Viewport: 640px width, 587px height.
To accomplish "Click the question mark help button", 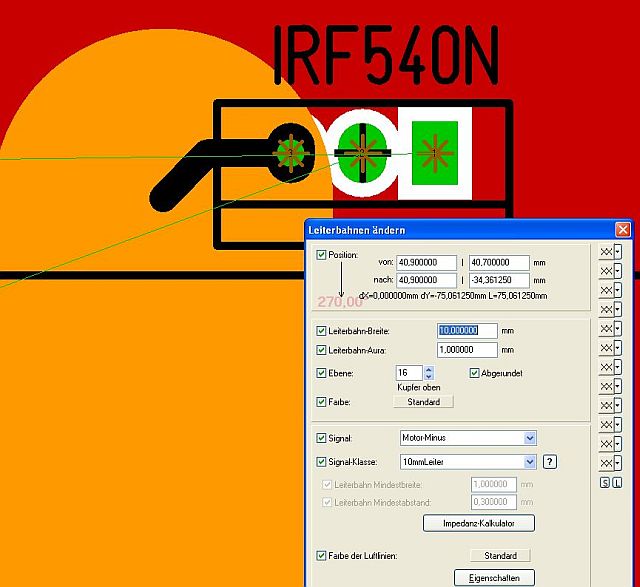I will pyautogui.click(x=550, y=462).
